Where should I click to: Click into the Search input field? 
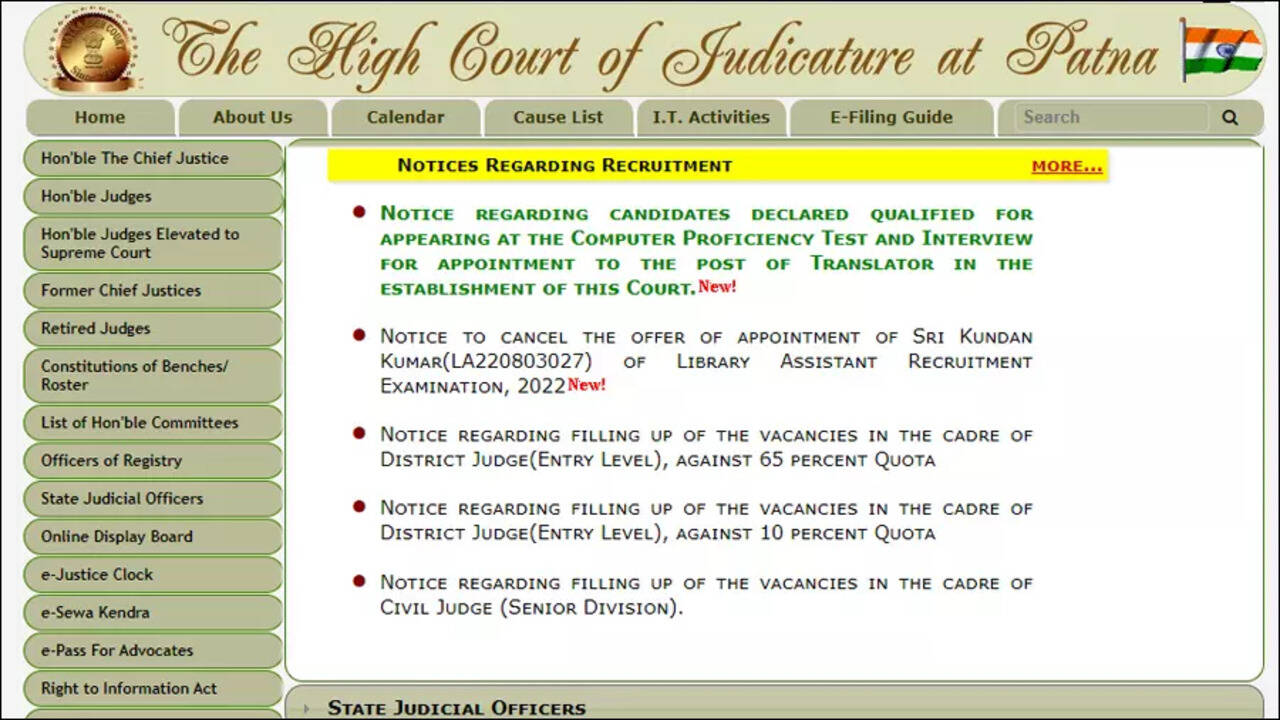click(1110, 118)
